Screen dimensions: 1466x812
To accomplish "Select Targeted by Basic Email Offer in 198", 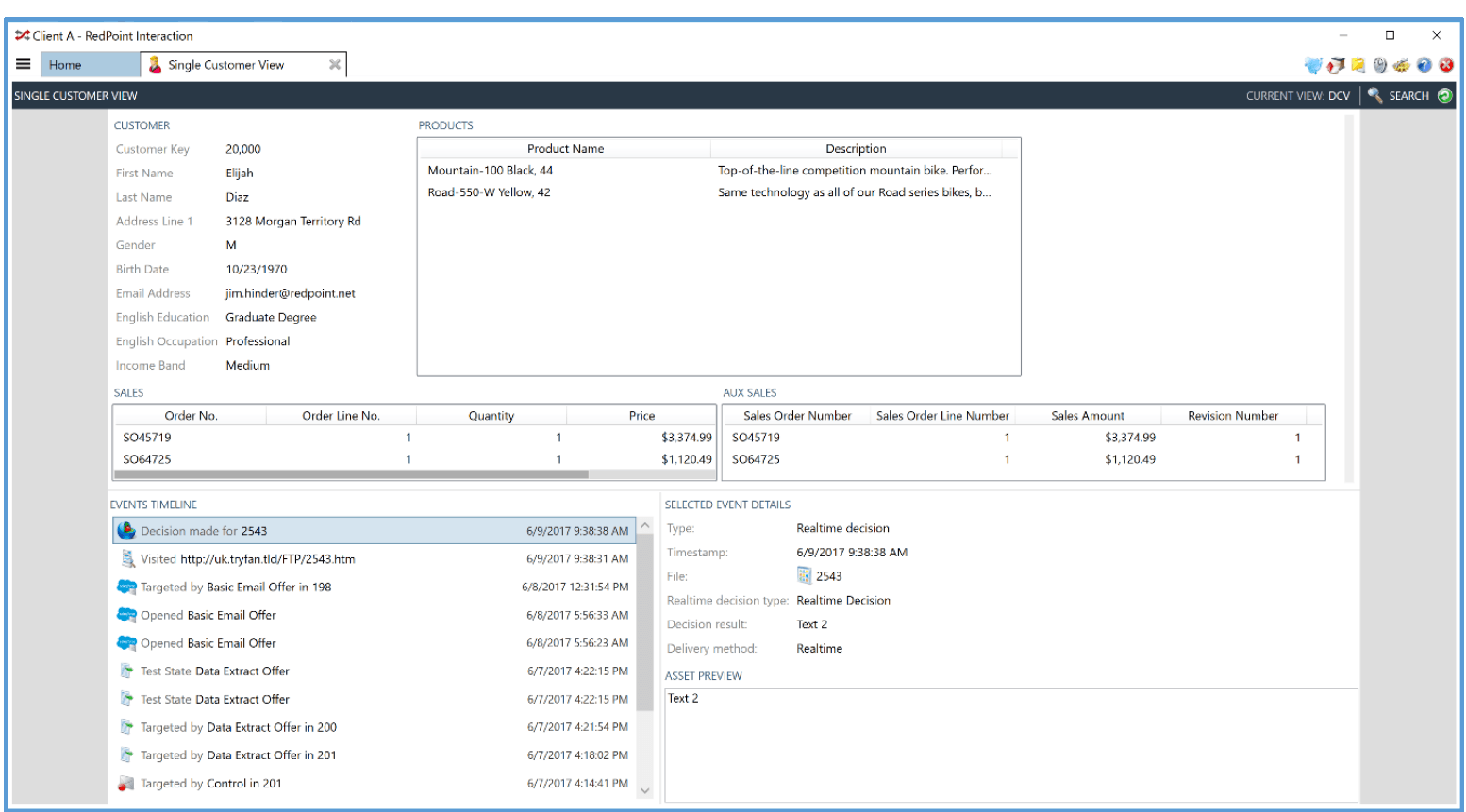I will click(x=375, y=587).
